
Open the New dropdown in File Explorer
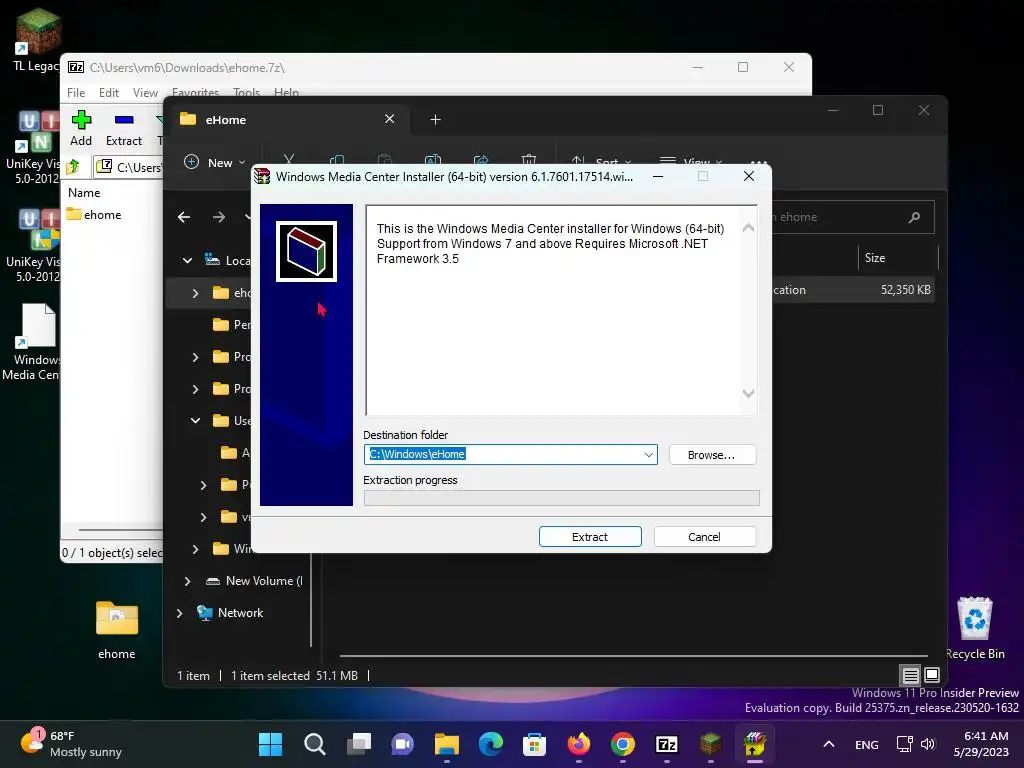(x=216, y=163)
